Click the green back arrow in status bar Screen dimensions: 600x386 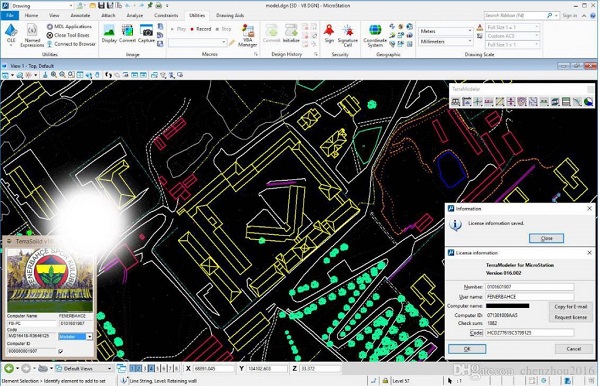(x=9, y=368)
